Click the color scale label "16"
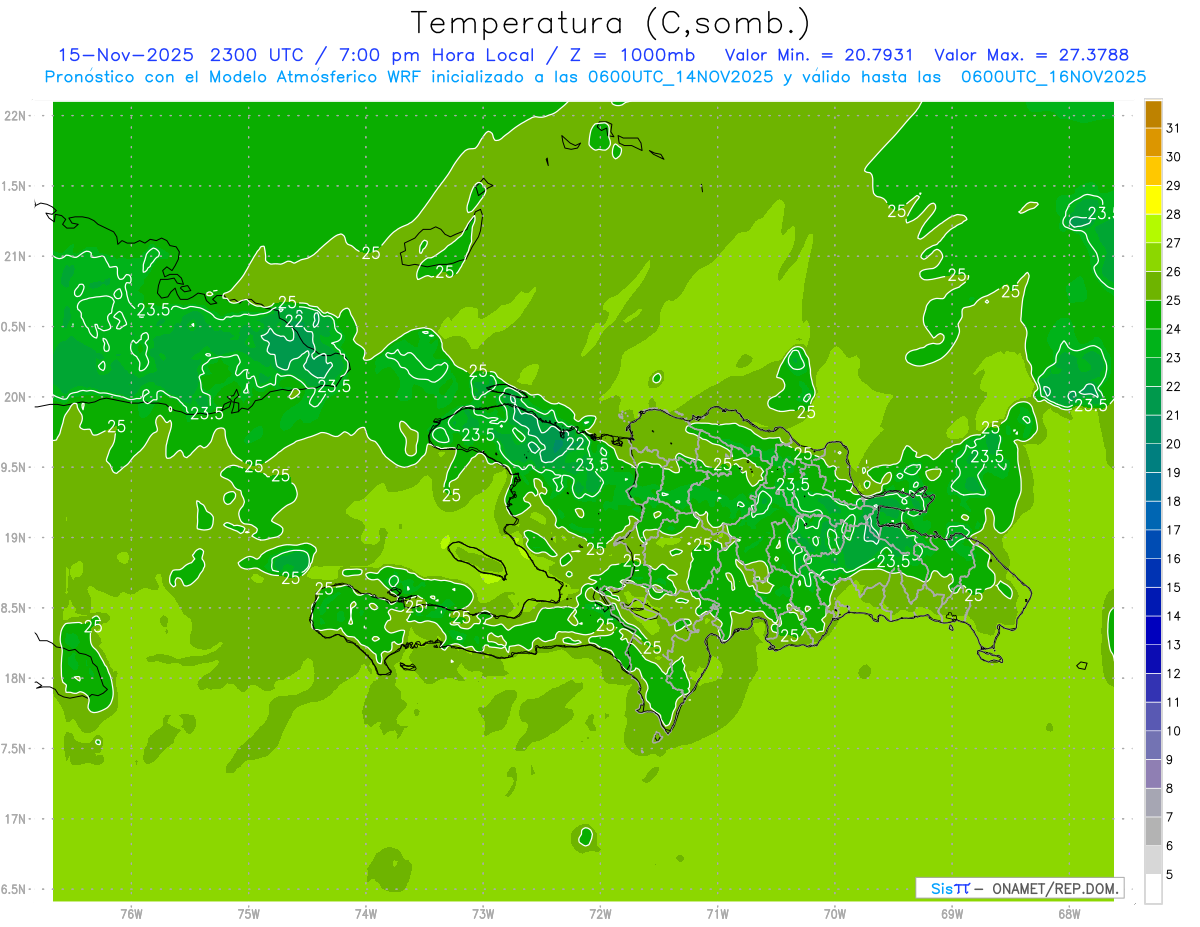1200x927 pixels. [1173, 559]
